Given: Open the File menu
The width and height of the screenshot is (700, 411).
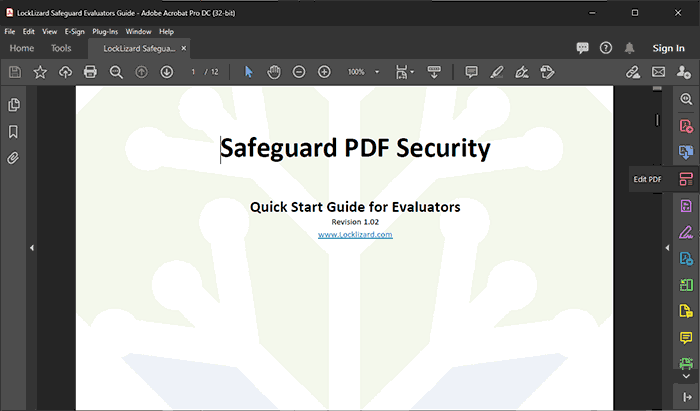Looking at the screenshot, I should click(x=10, y=32).
